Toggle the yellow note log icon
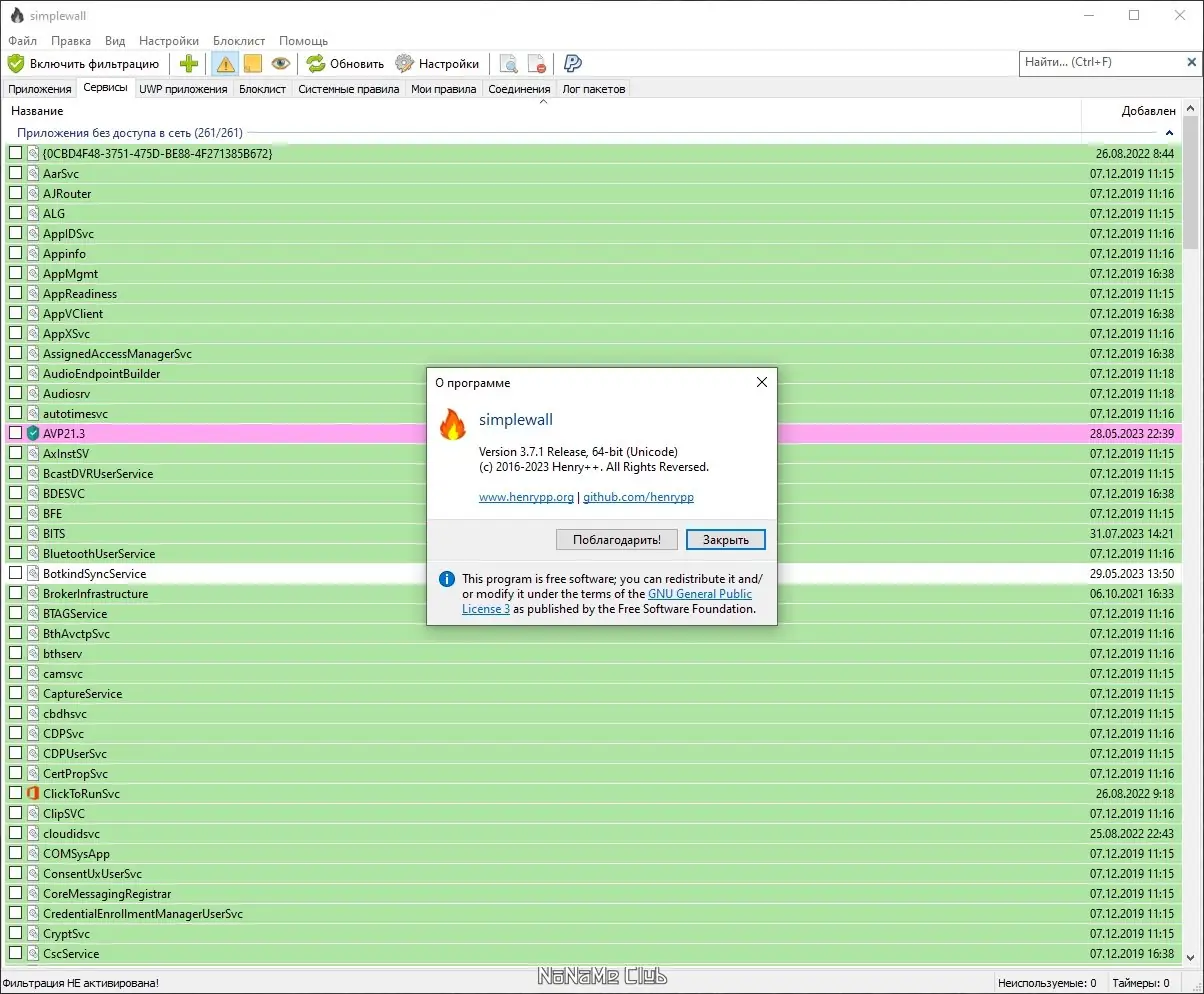 (253, 63)
